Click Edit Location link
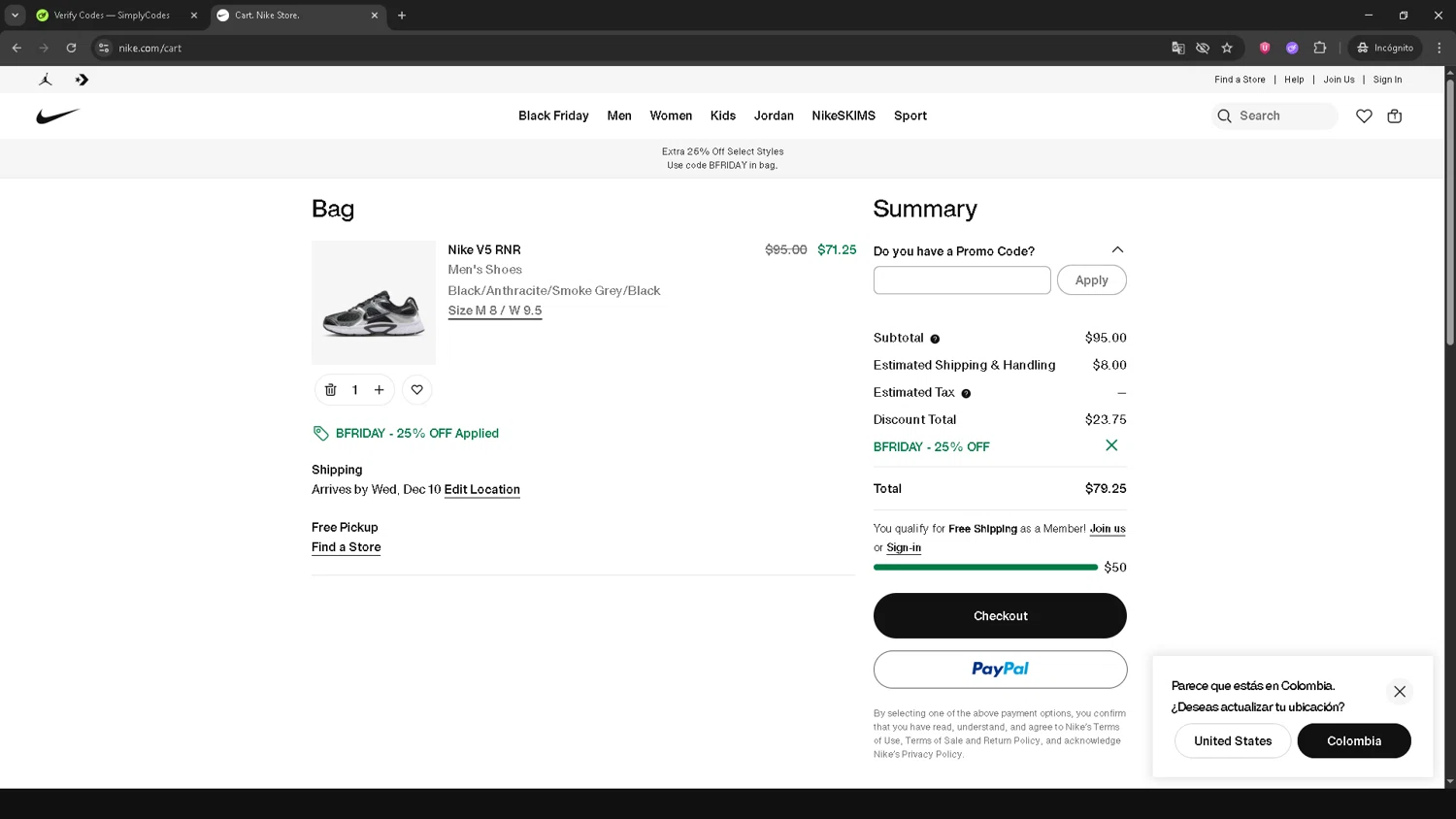The image size is (1456, 819). tap(482, 490)
